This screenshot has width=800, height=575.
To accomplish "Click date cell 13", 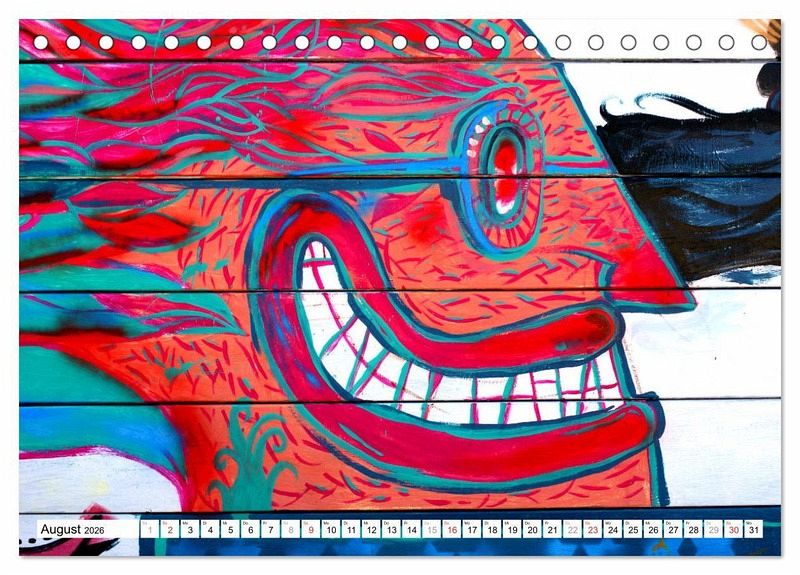I will point(391,529).
